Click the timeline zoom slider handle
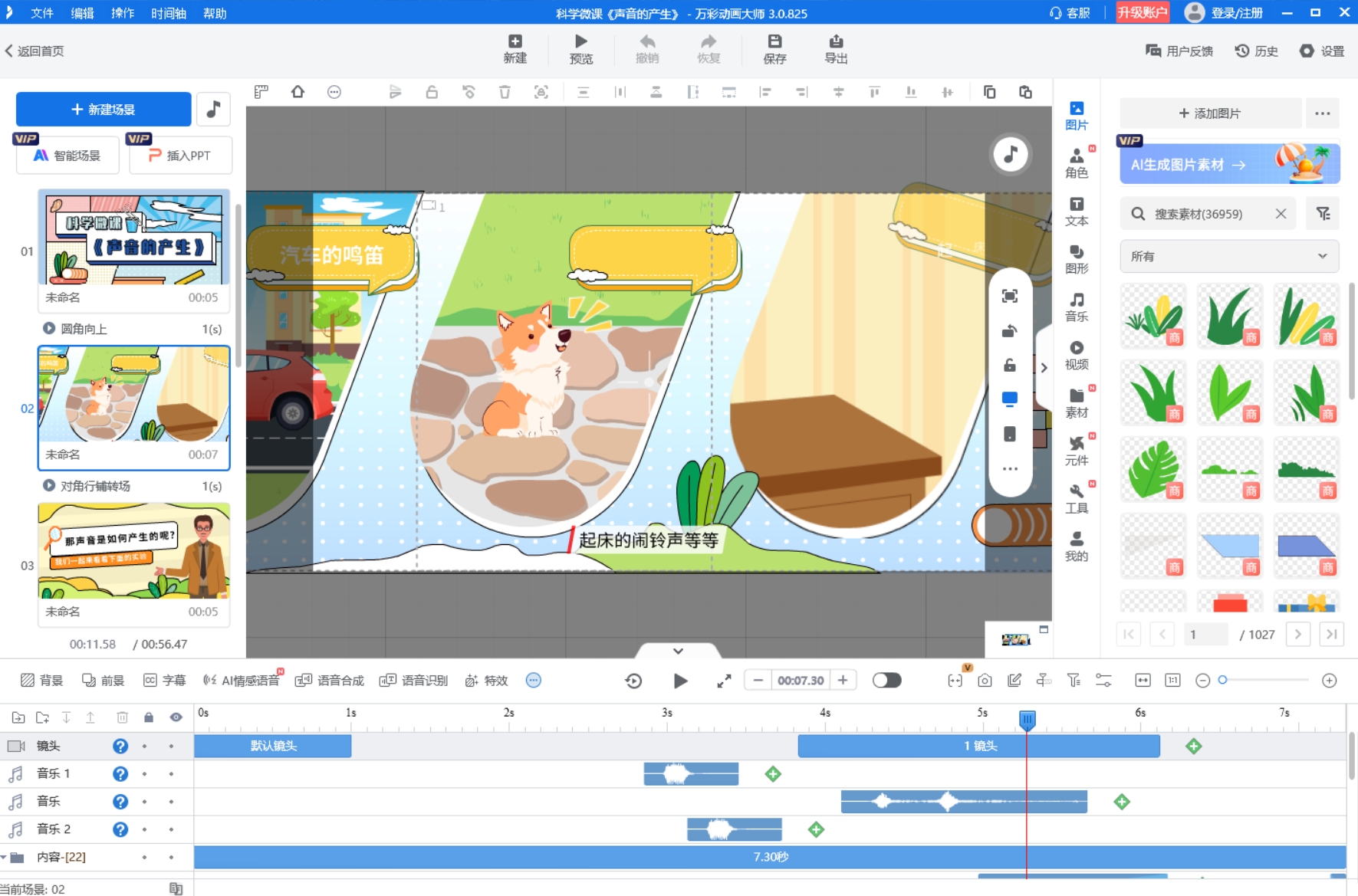Screen dimensions: 1358x896 pos(1222,680)
